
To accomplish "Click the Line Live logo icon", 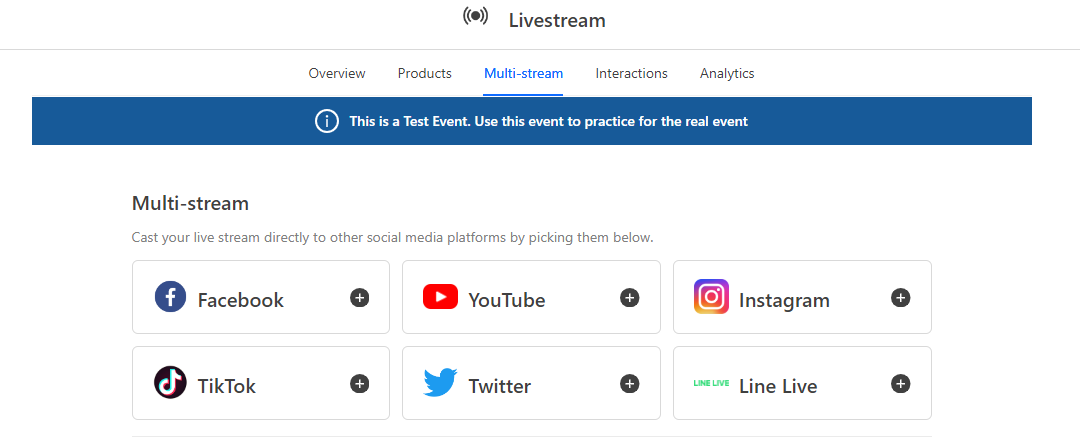I will pyautogui.click(x=712, y=383).
